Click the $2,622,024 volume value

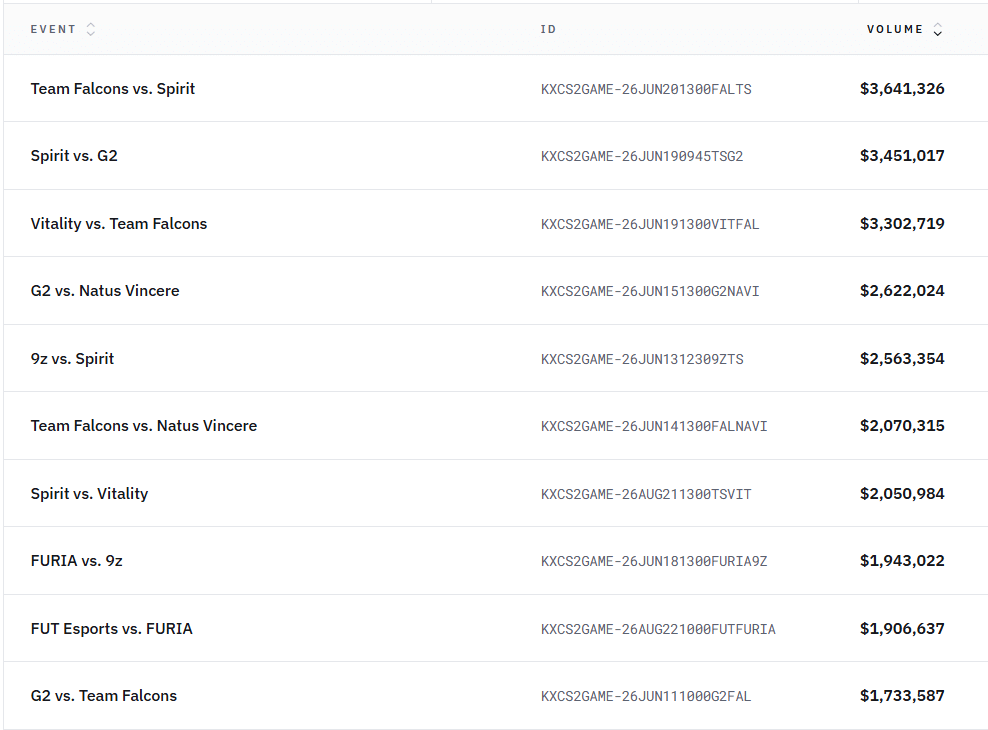(x=902, y=291)
